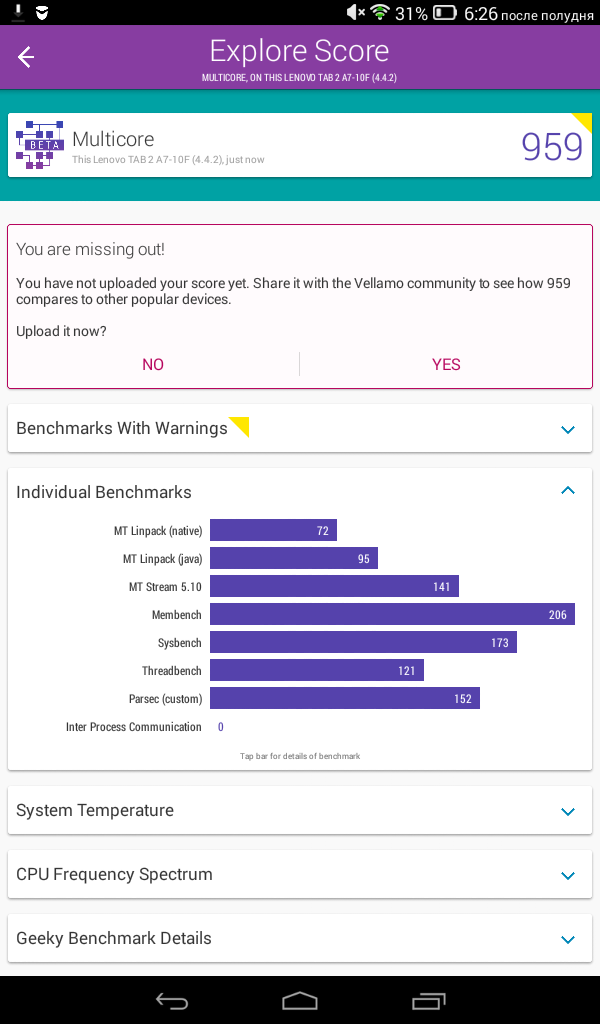Expand the System Temperature section
The height and width of the screenshot is (1024, 600).
coord(300,810)
